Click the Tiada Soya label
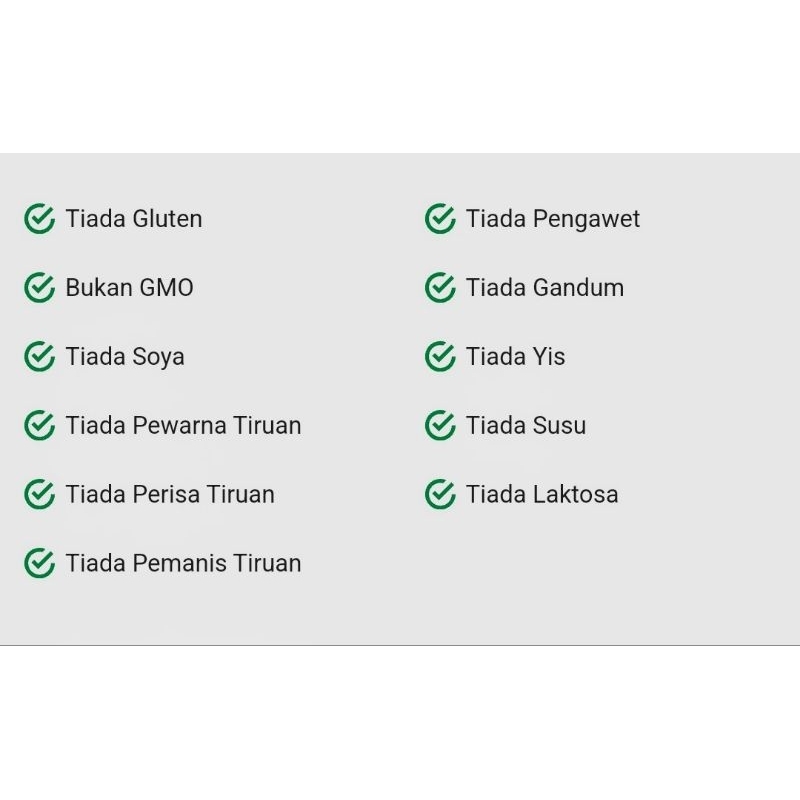 [x=125, y=357]
